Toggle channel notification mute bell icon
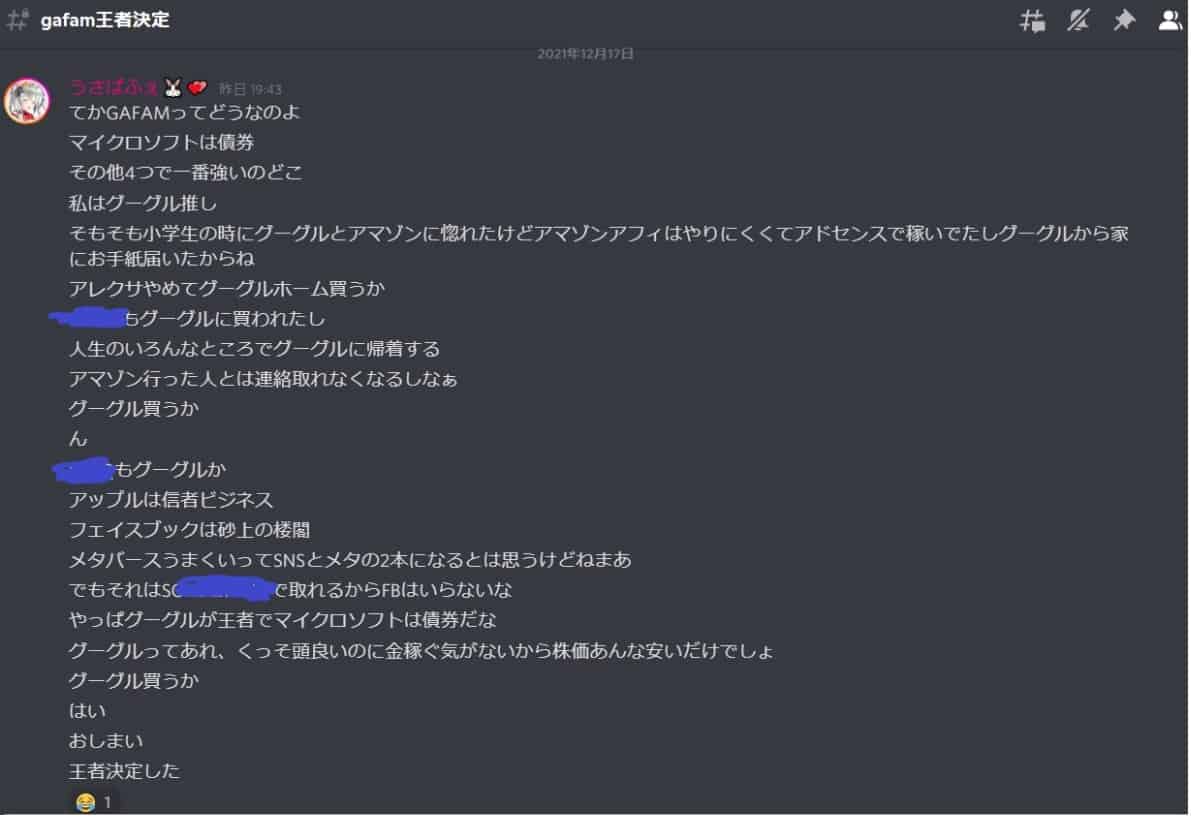The width and height of the screenshot is (1191, 817). (1078, 21)
